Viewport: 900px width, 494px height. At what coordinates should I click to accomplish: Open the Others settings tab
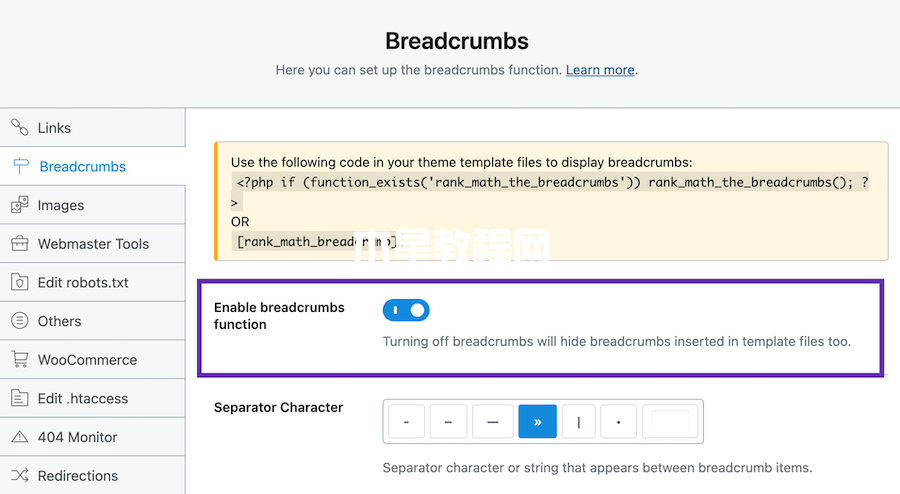point(92,321)
